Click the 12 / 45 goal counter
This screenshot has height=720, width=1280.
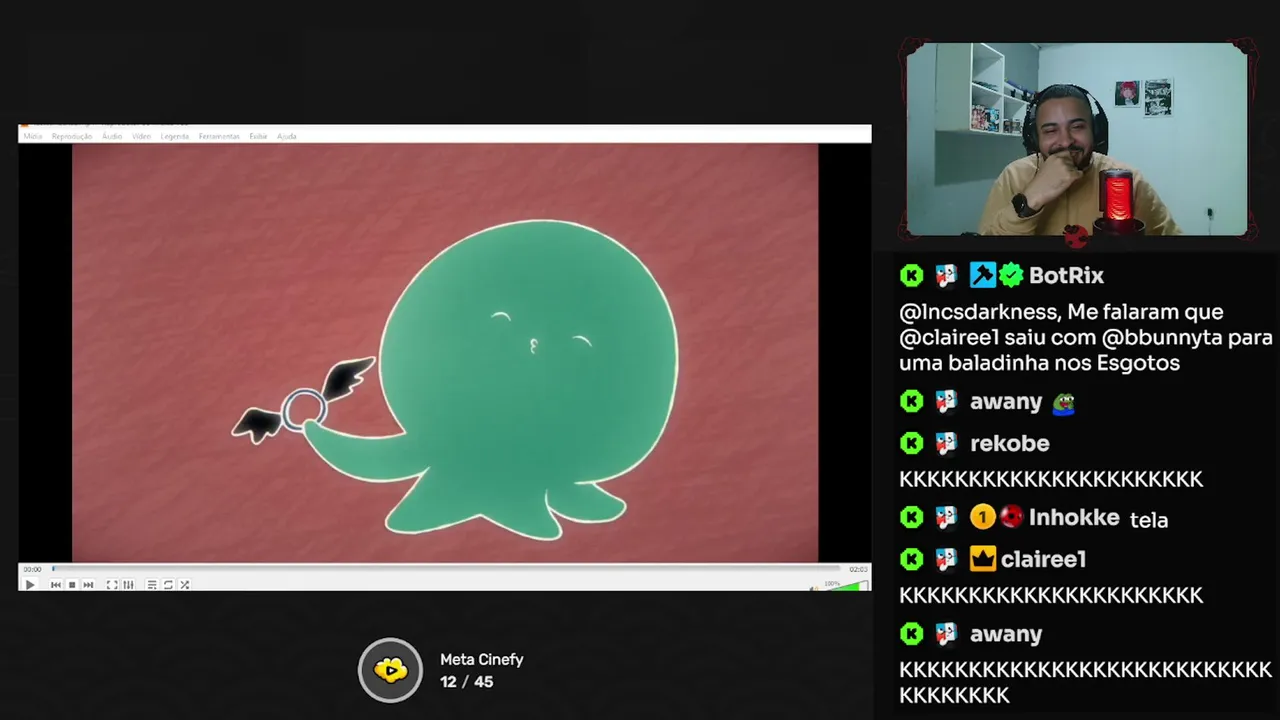466,682
